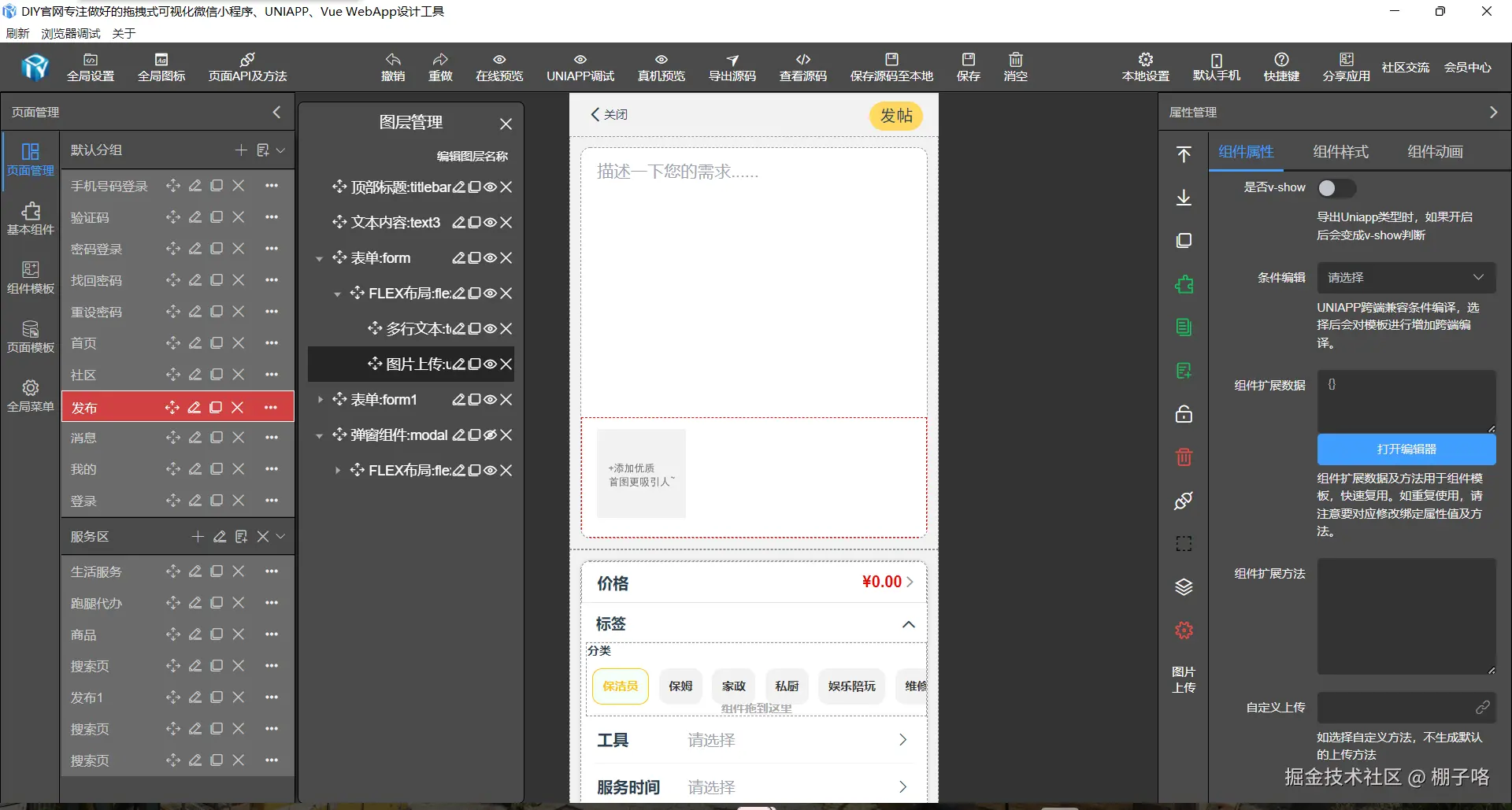1512x810 pixels.
Task: Open 本地设置 local settings
Action: pyautogui.click(x=1146, y=68)
